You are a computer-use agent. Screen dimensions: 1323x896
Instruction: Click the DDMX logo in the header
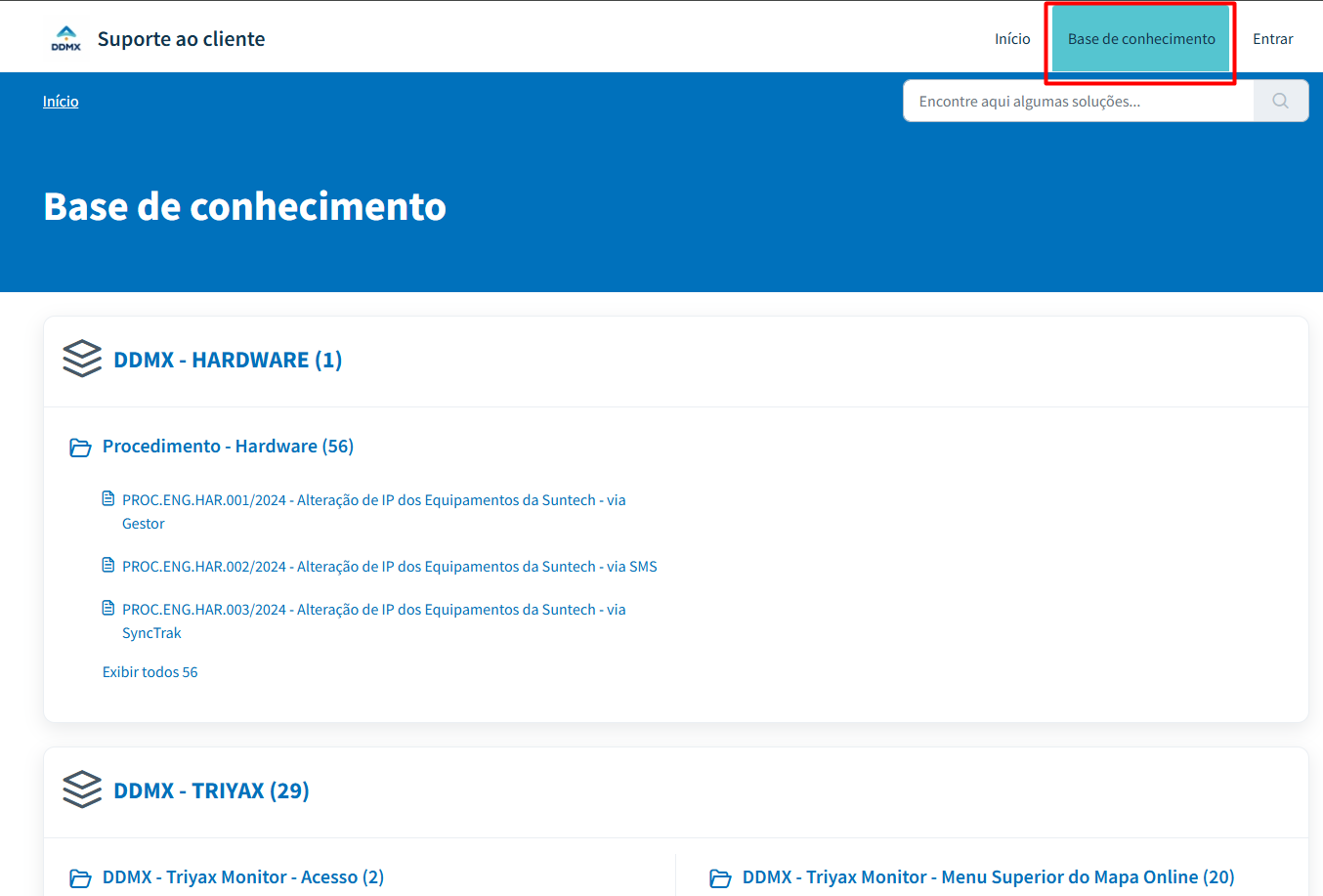(66, 39)
